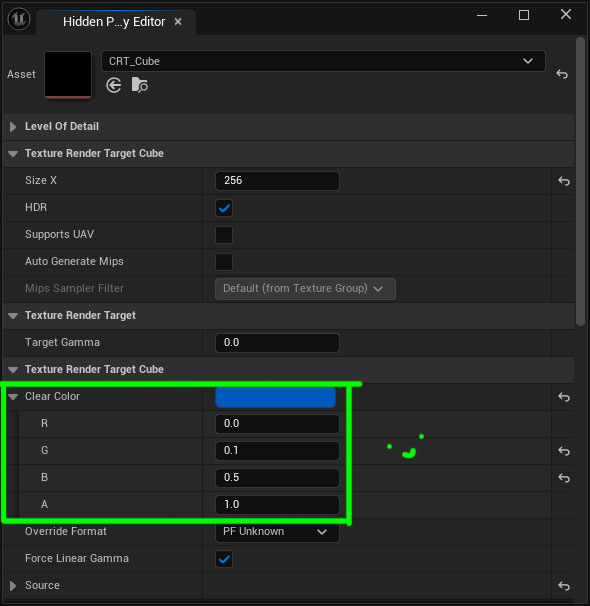Reset the Asset property to default
590x606 pixels.
tap(562, 74)
